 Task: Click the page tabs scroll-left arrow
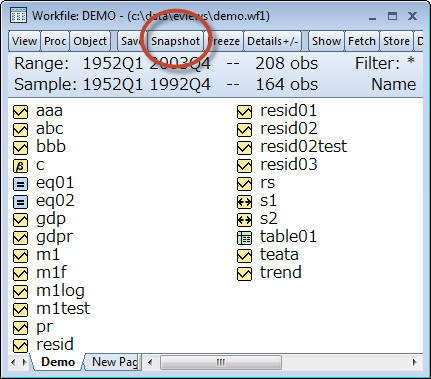click(13, 362)
